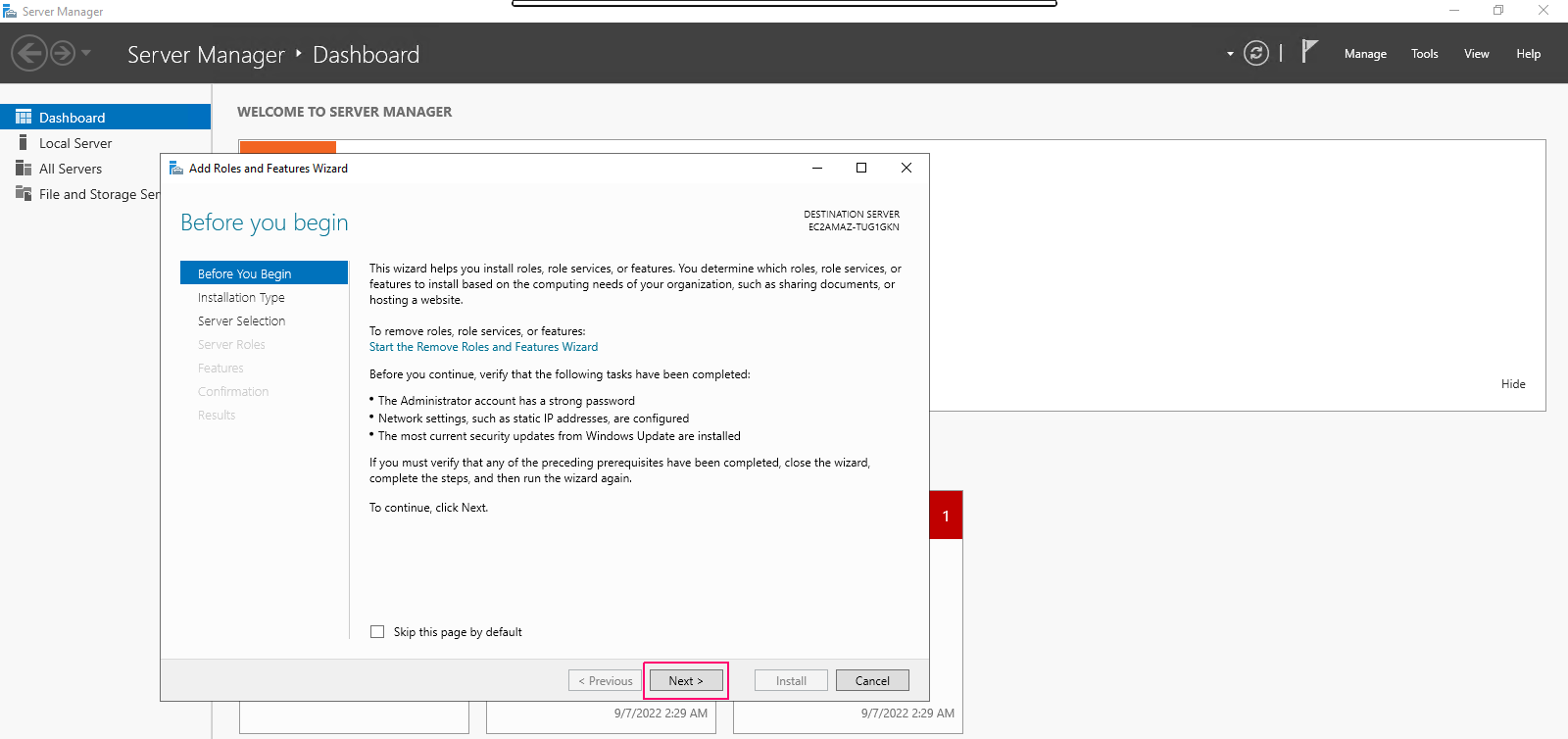The width and height of the screenshot is (1568, 739).
Task: Open the notifications flag
Action: (x=1309, y=52)
